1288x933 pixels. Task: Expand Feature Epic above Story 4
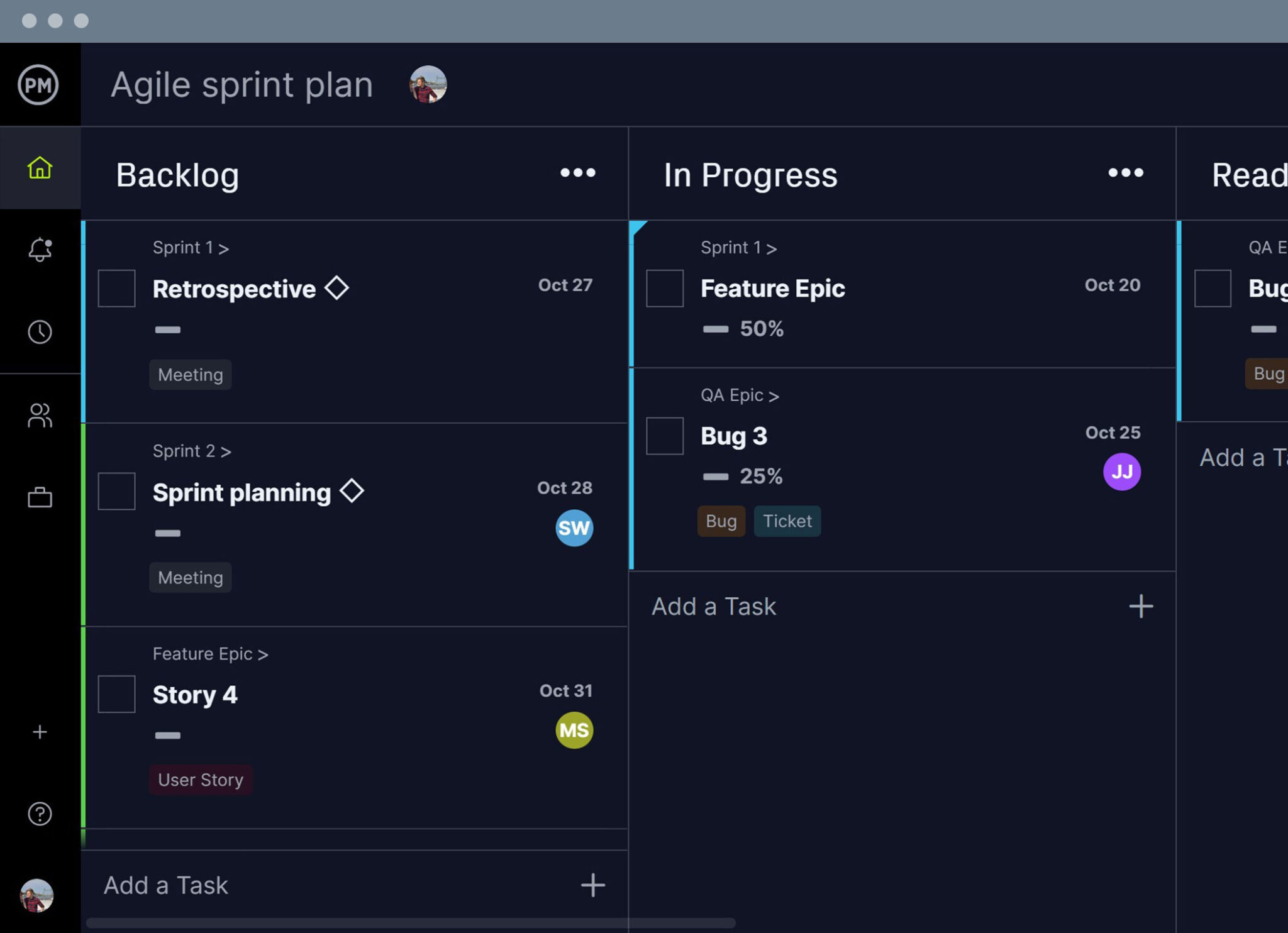point(210,654)
